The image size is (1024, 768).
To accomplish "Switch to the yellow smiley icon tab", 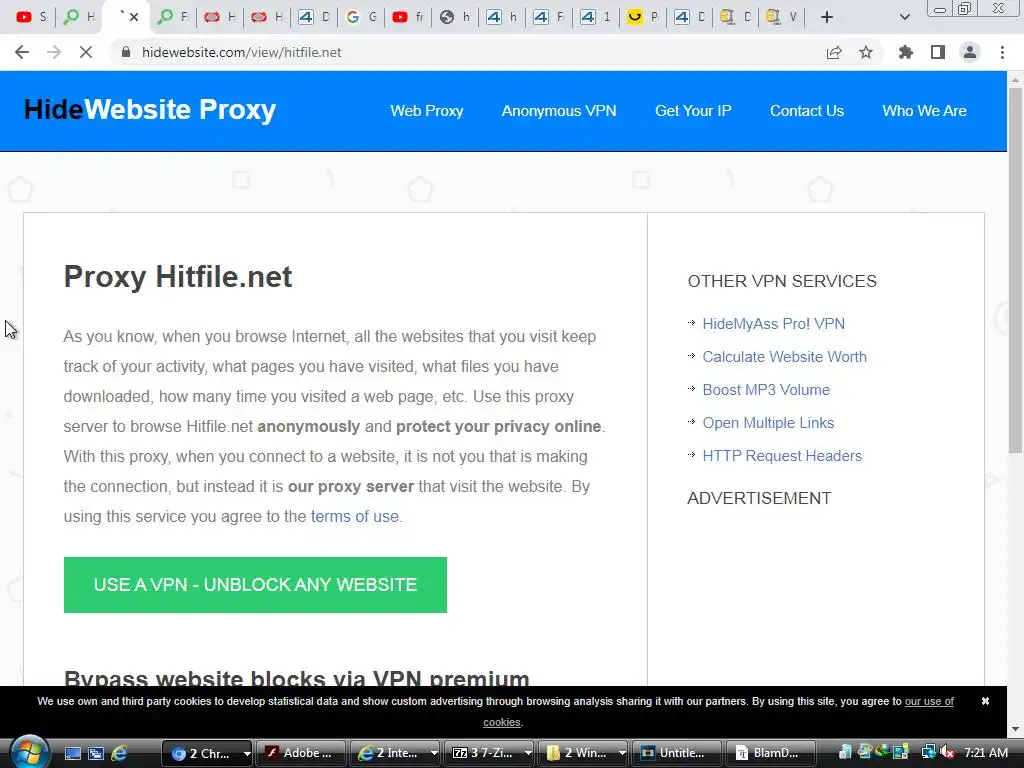I will pyautogui.click(x=643, y=17).
